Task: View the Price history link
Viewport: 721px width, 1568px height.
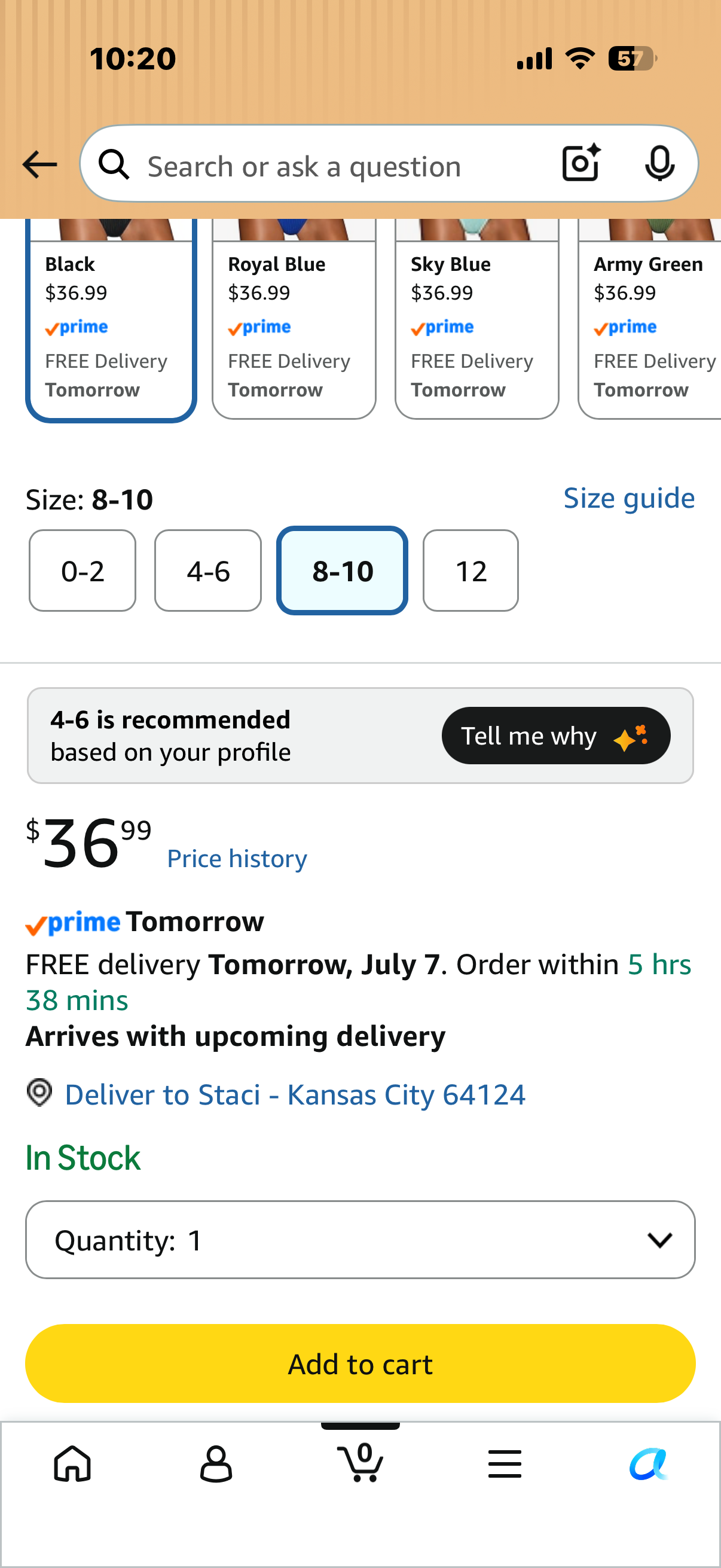Action: click(x=237, y=858)
